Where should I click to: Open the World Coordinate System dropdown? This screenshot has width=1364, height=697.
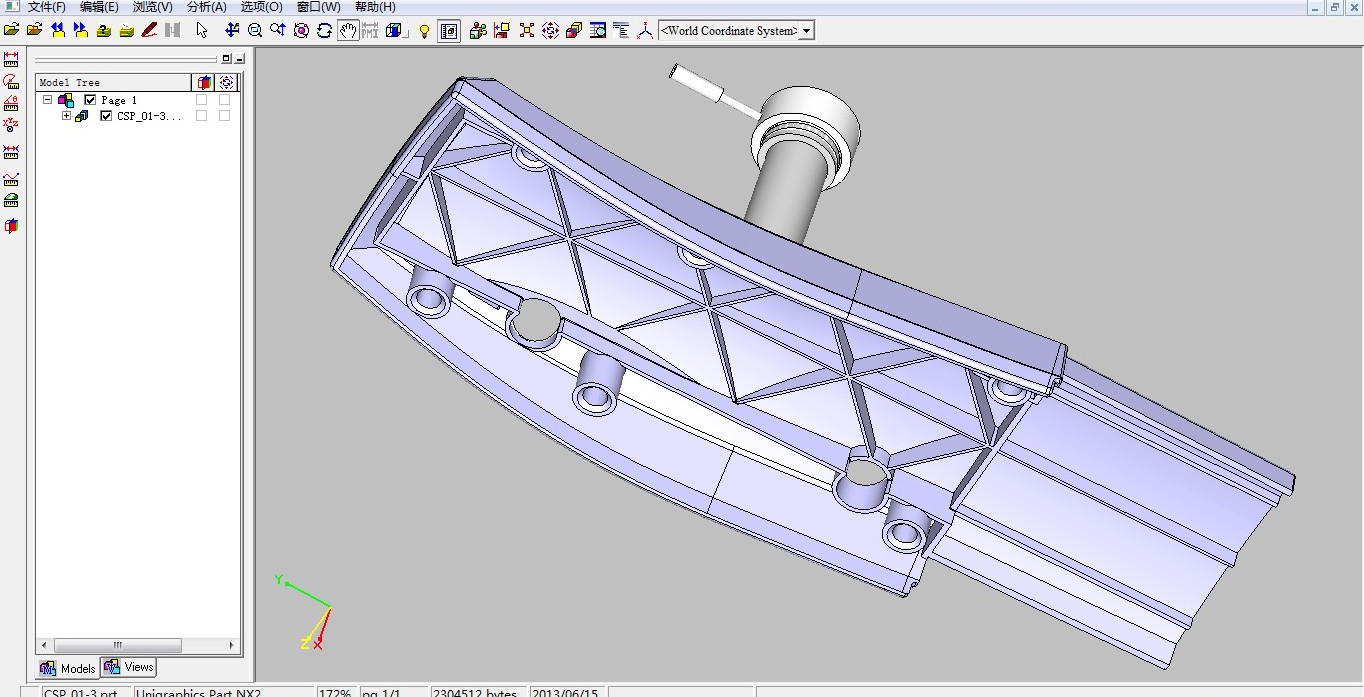(x=807, y=31)
